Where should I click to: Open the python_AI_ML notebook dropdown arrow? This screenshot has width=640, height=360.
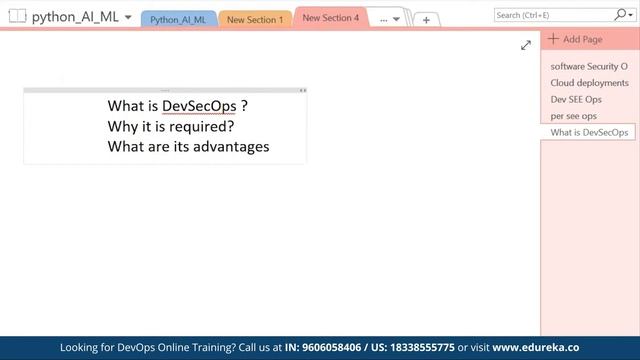128,18
